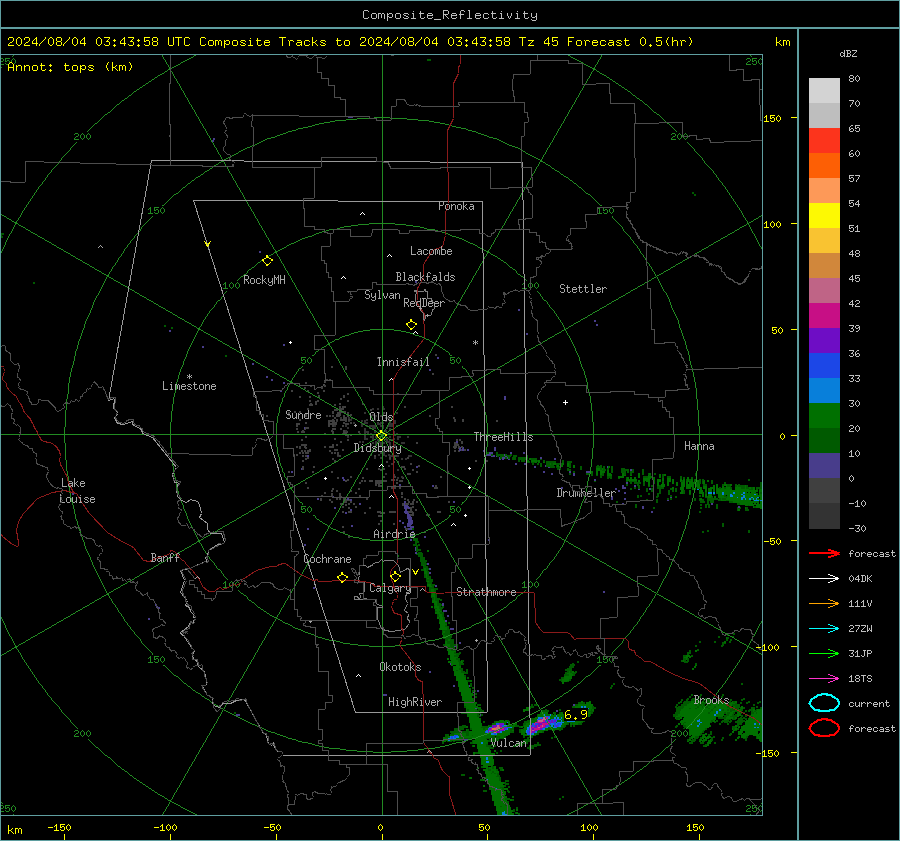Click the Airdrie town label
This screenshot has width=900, height=841.
(x=394, y=534)
